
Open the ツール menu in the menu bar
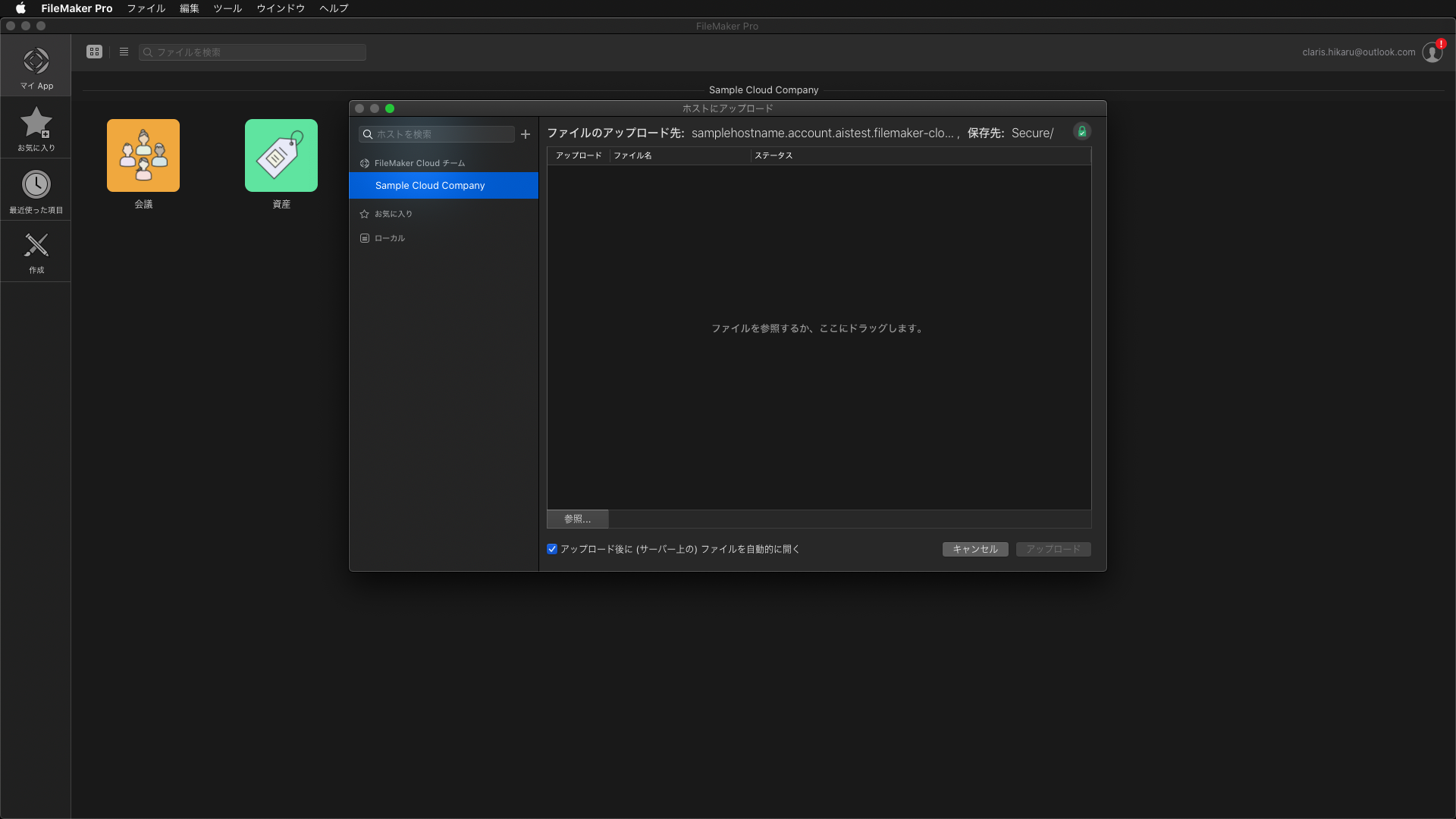[x=227, y=8]
